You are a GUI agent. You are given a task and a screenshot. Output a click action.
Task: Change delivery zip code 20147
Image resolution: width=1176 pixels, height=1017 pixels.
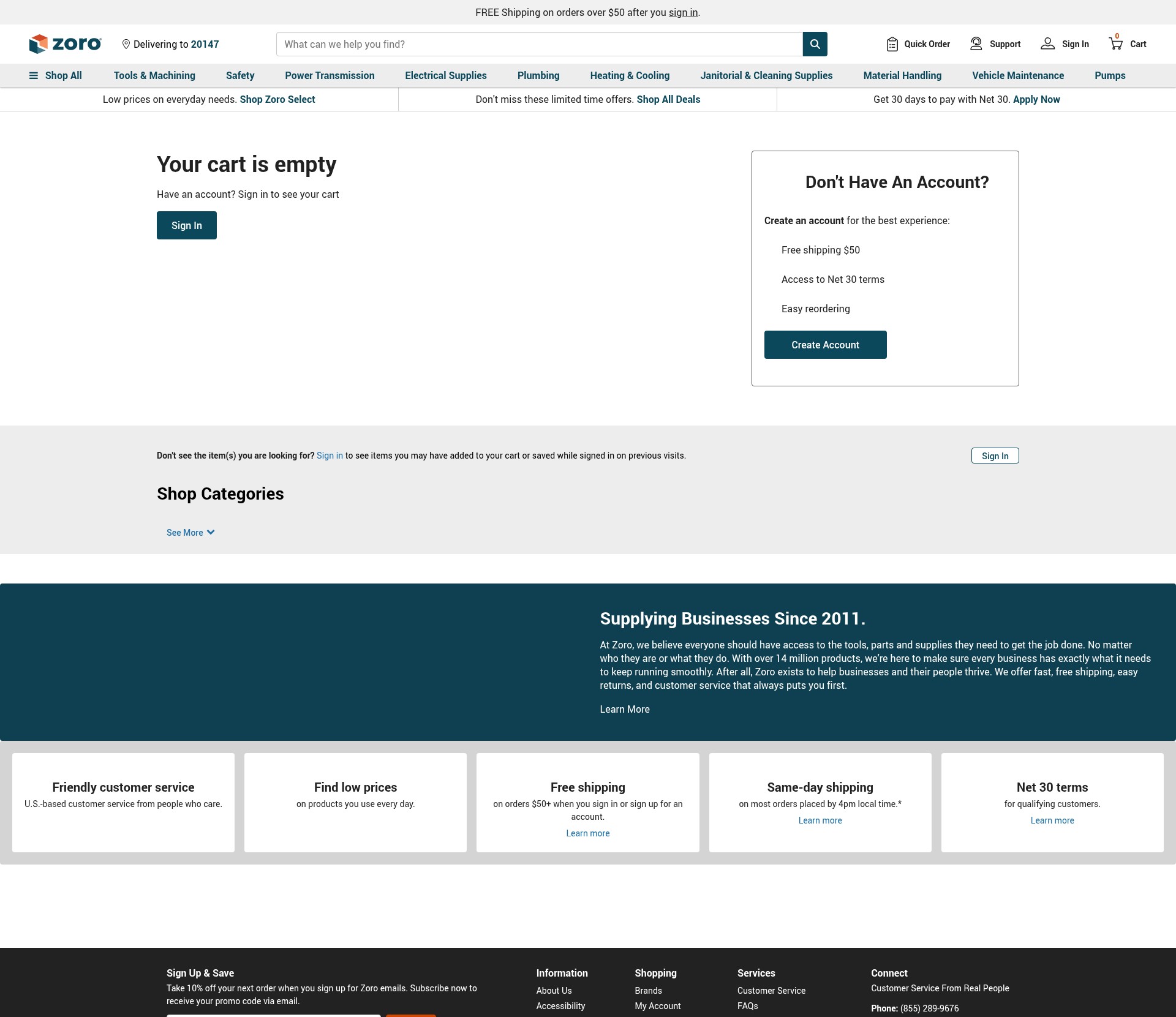pyautogui.click(x=205, y=44)
